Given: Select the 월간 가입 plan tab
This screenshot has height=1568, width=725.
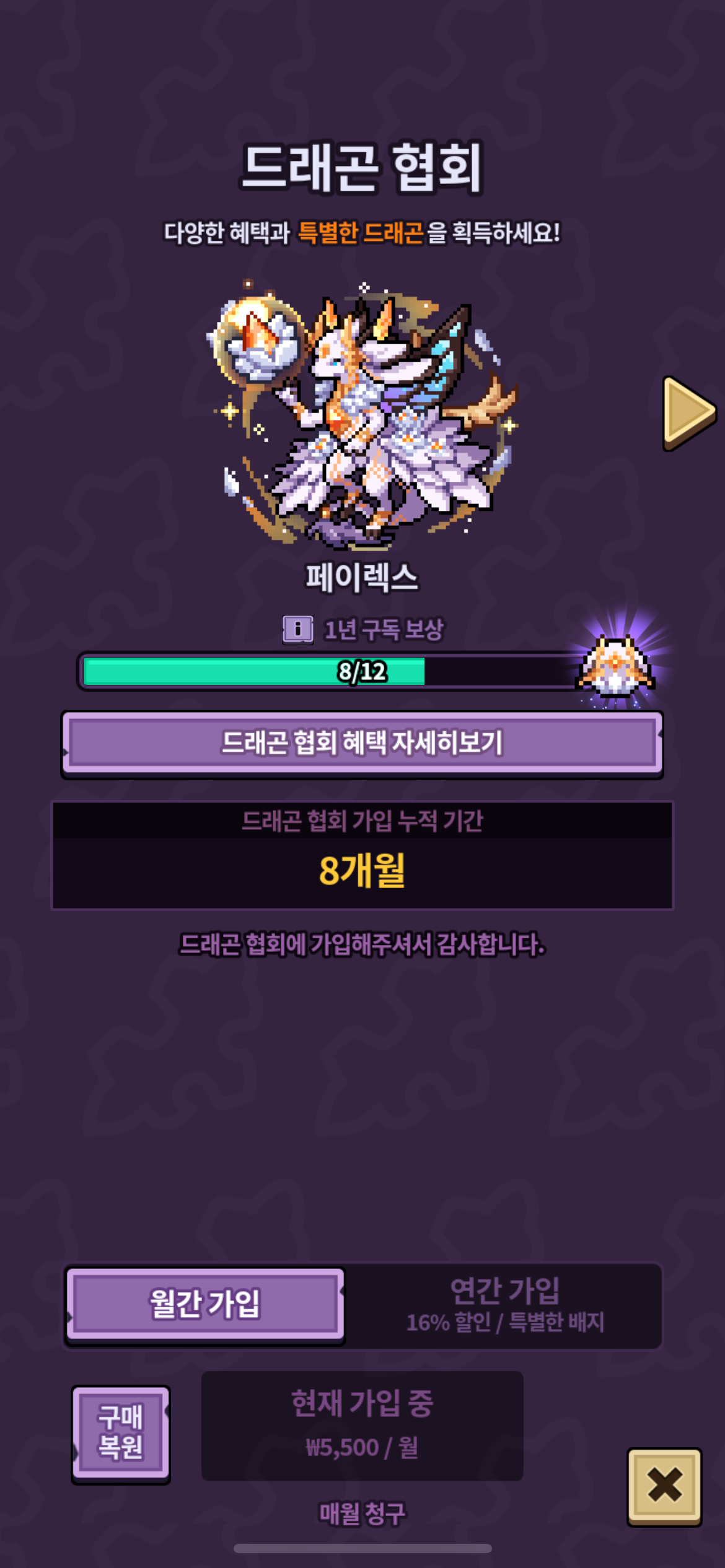Looking at the screenshot, I should pos(205,1304).
